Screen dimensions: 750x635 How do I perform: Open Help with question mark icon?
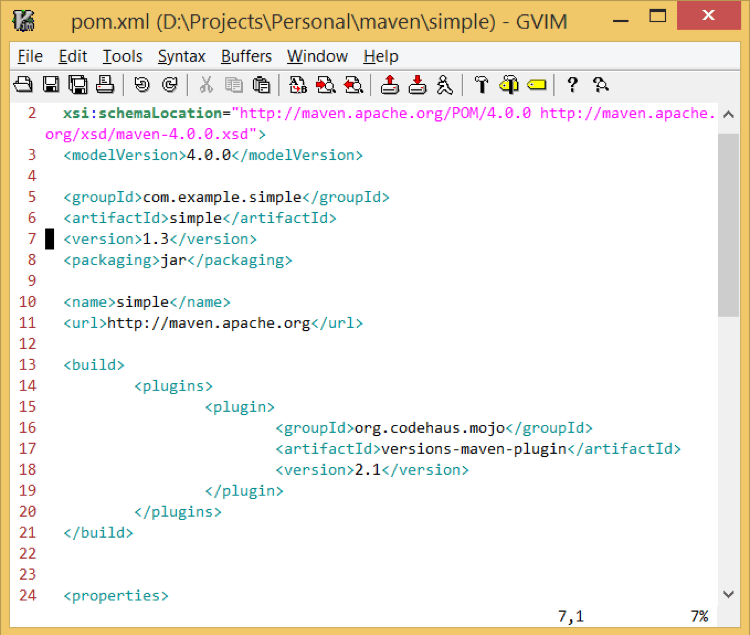point(573,85)
